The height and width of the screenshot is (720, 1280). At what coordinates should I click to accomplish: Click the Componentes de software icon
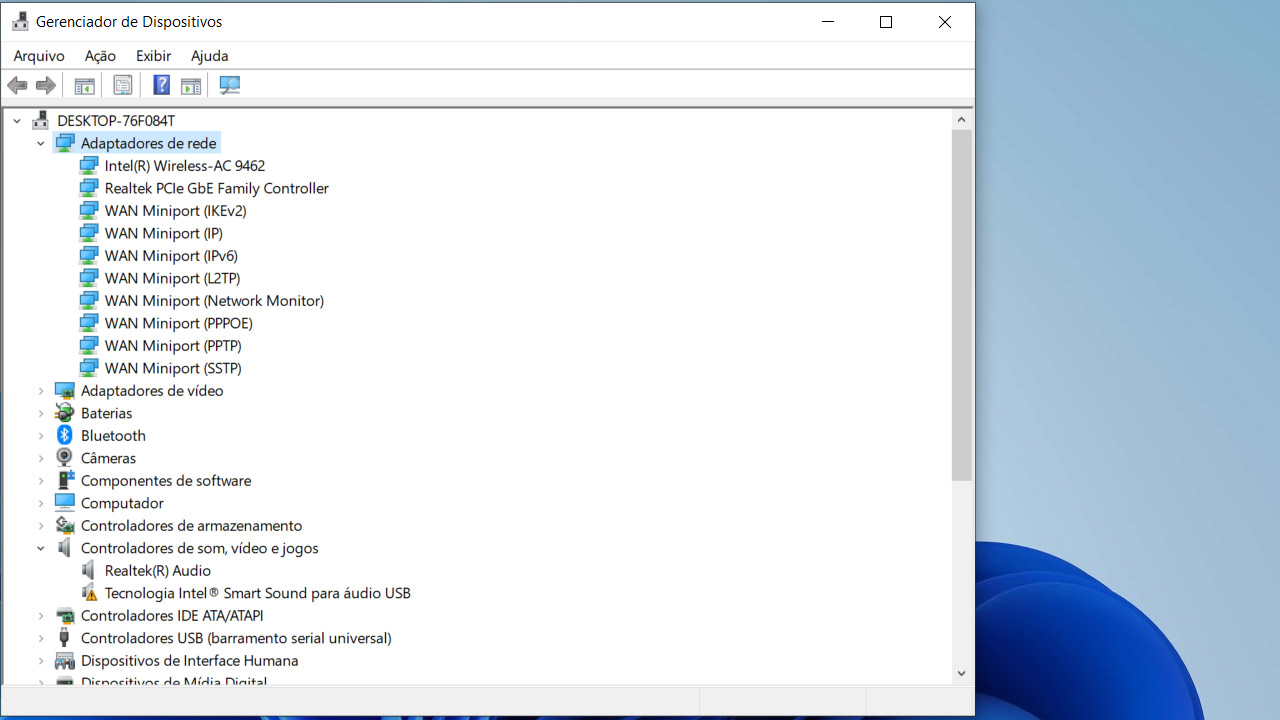coord(65,481)
